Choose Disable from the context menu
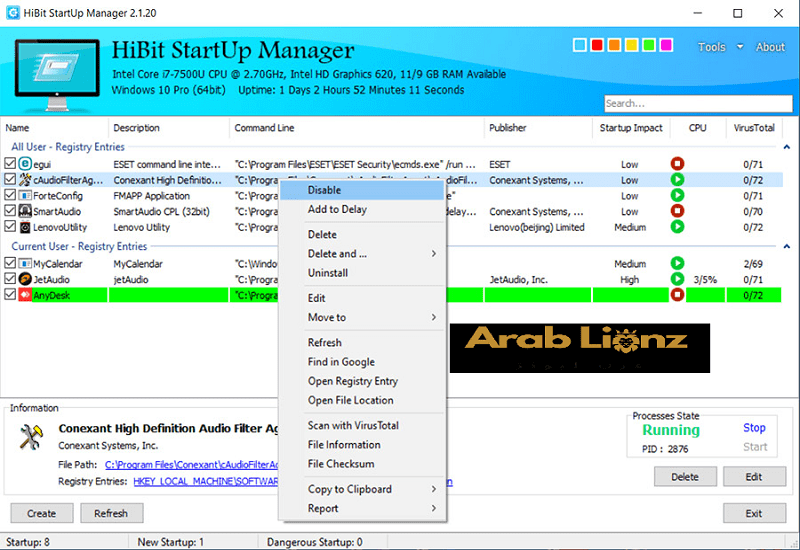Viewport: 800px width, 550px height. coord(362,190)
